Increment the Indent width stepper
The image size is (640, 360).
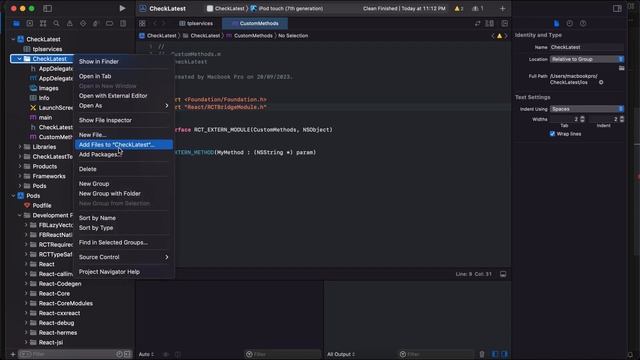622,118
